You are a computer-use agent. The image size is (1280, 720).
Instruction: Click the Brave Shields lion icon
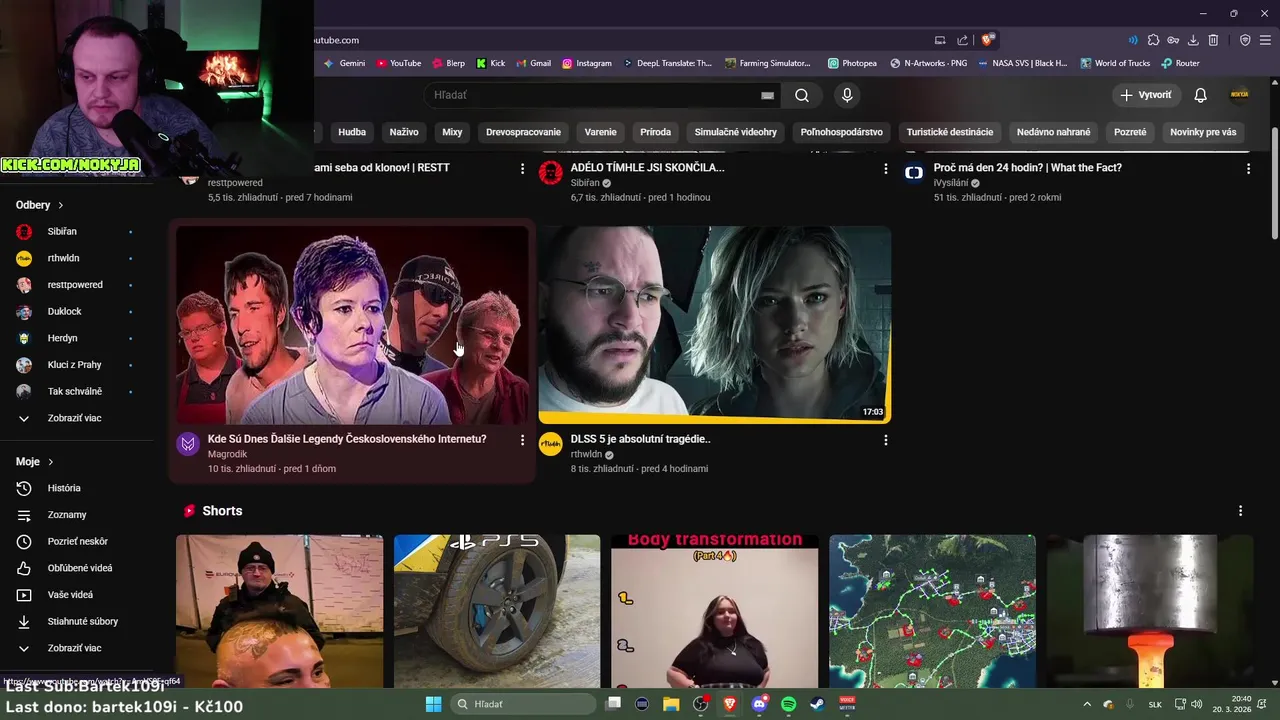click(988, 40)
